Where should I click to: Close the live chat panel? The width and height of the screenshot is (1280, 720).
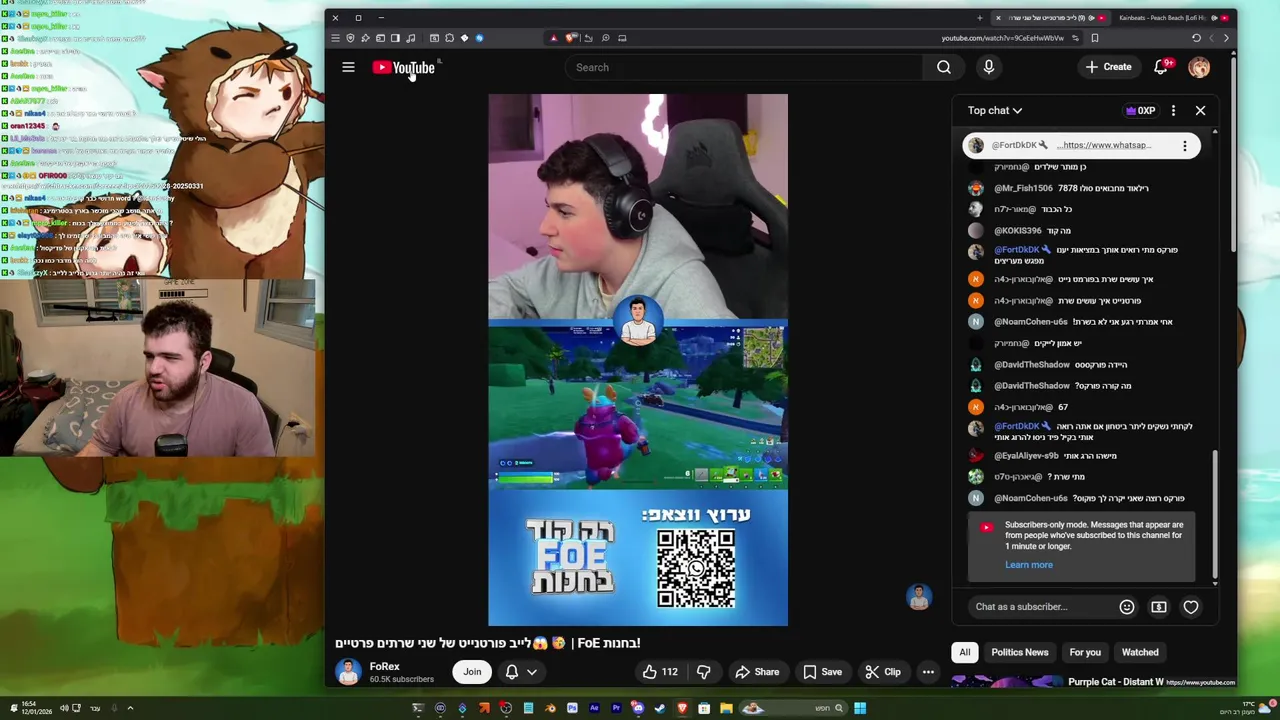[1200, 110]
